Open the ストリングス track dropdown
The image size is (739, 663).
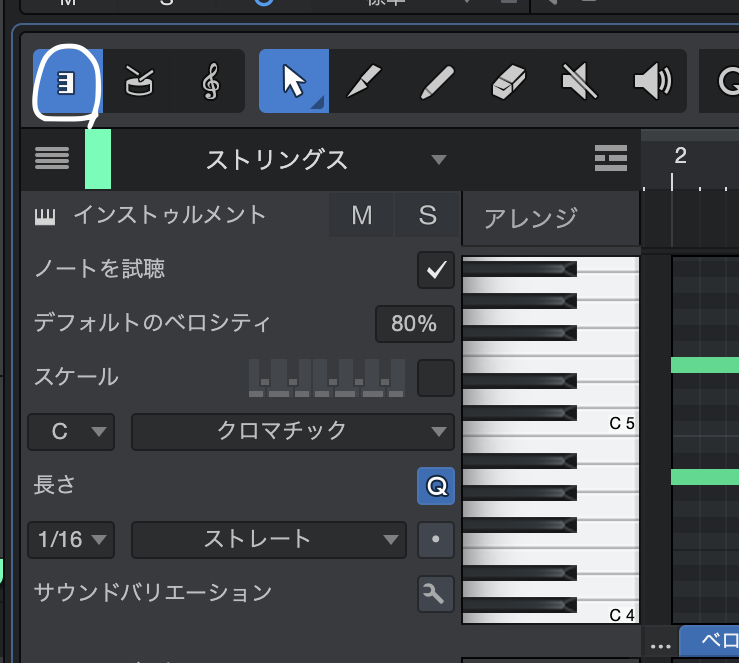437,160
